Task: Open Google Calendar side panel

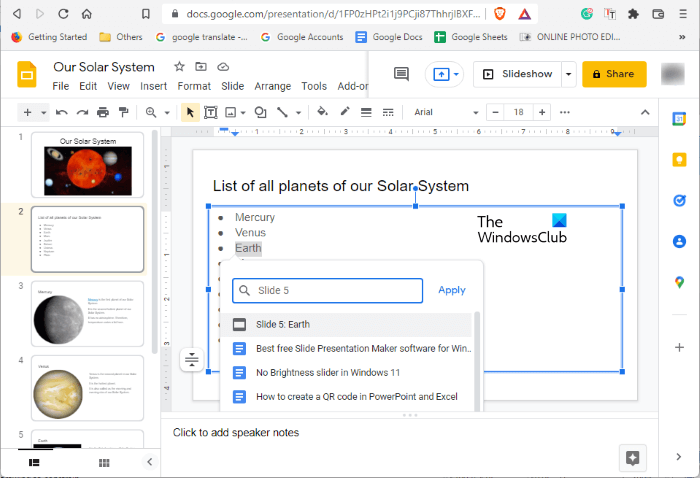Action: coord(679,119)
